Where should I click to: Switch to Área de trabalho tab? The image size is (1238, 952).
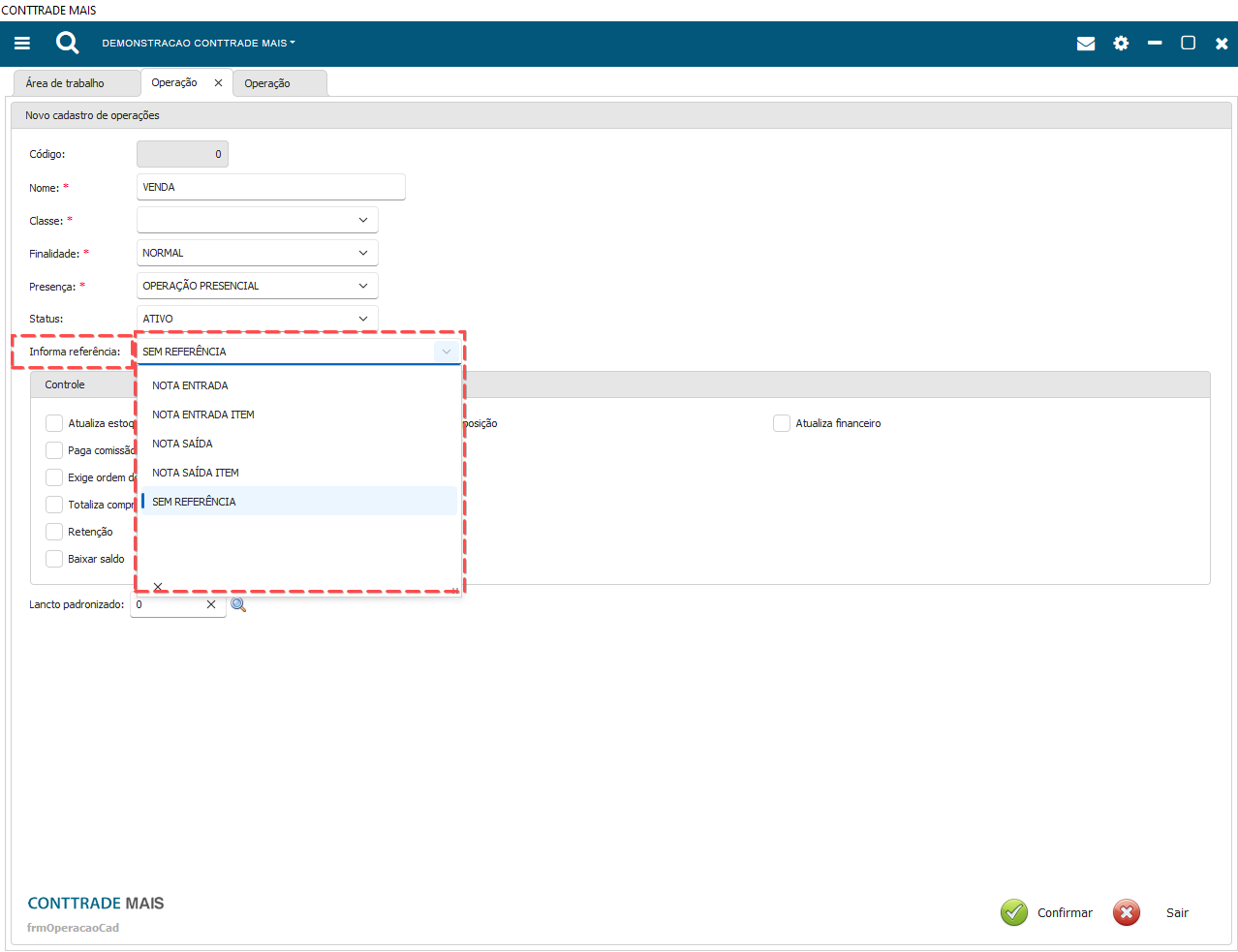point(65,83)
